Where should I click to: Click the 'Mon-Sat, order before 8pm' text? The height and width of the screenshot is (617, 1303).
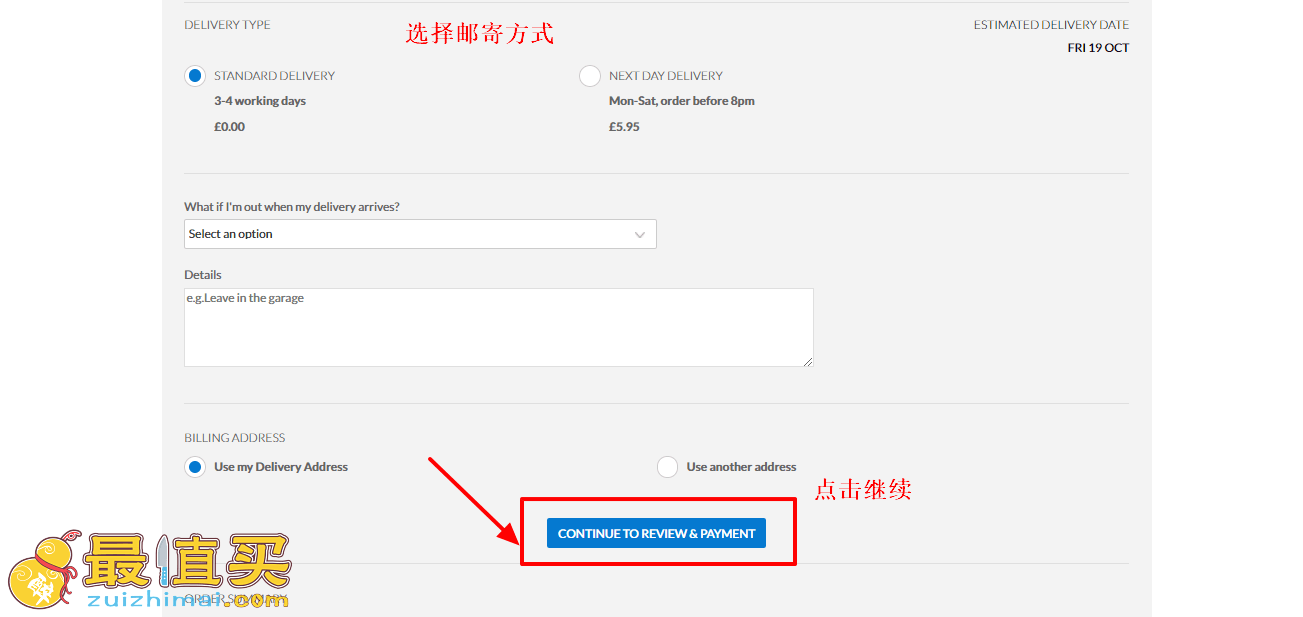[x=682, y=101]
